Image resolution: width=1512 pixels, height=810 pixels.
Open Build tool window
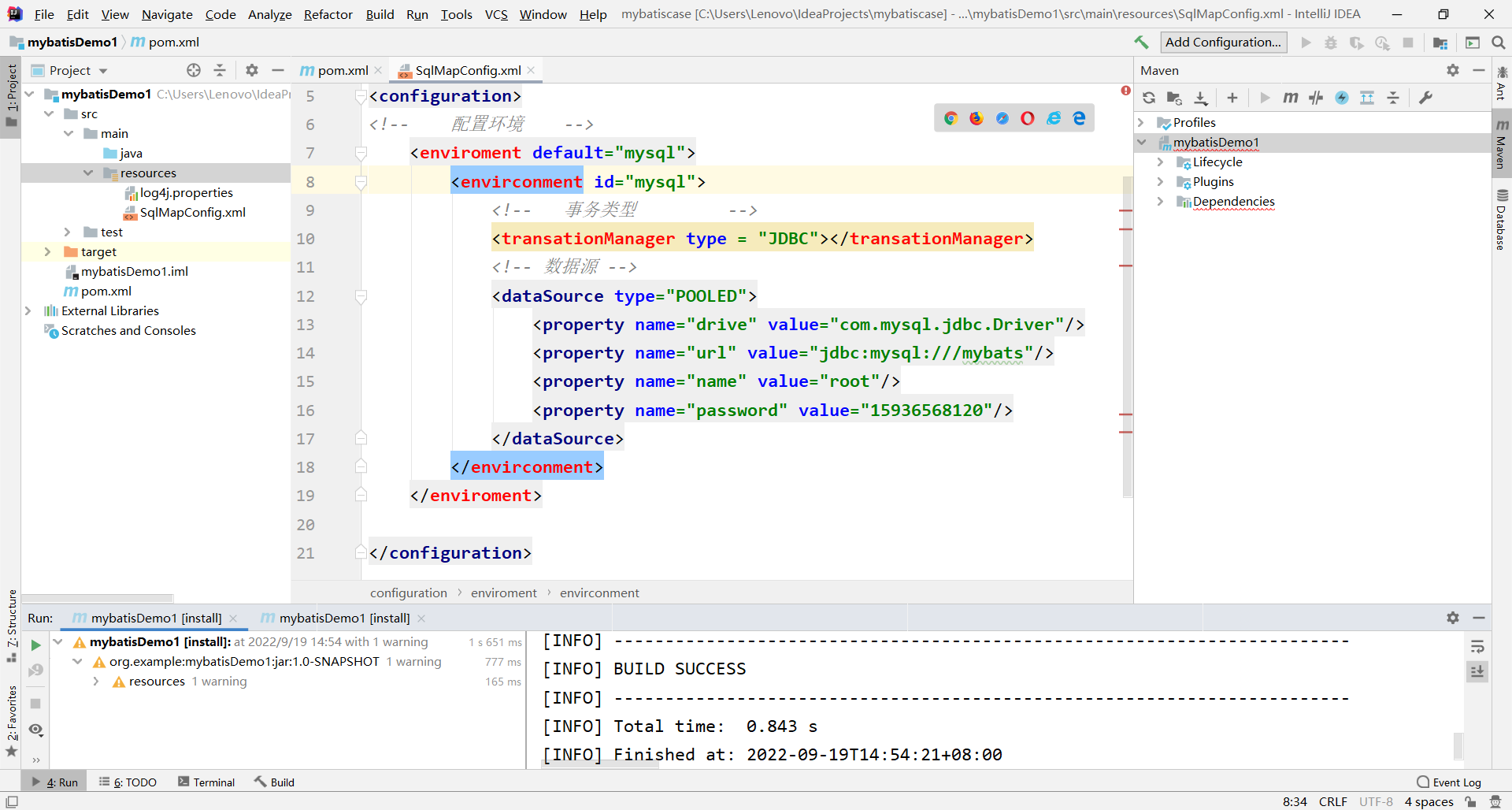coord(275,782)
